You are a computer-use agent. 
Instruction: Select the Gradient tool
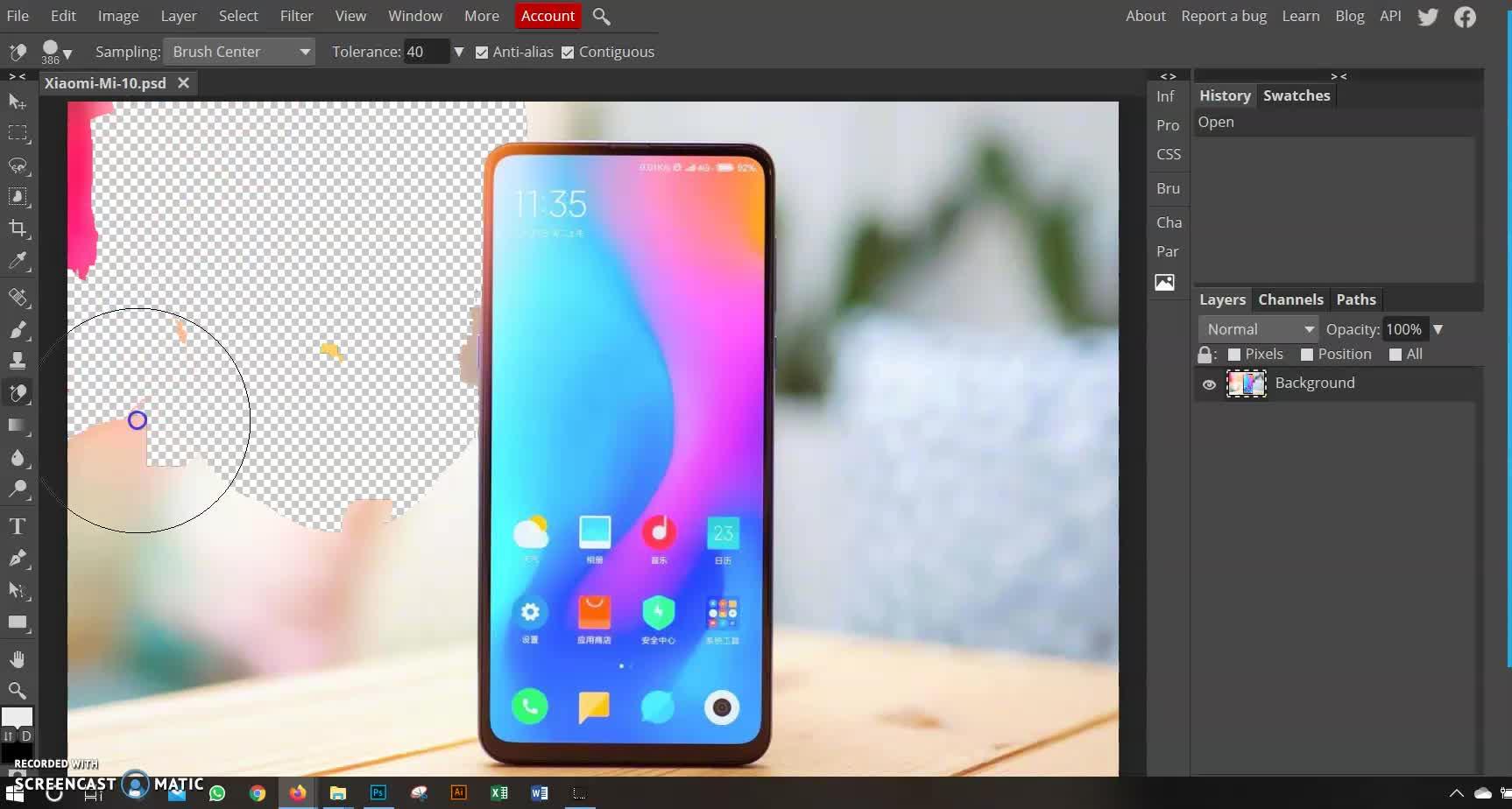pos(17,426)
